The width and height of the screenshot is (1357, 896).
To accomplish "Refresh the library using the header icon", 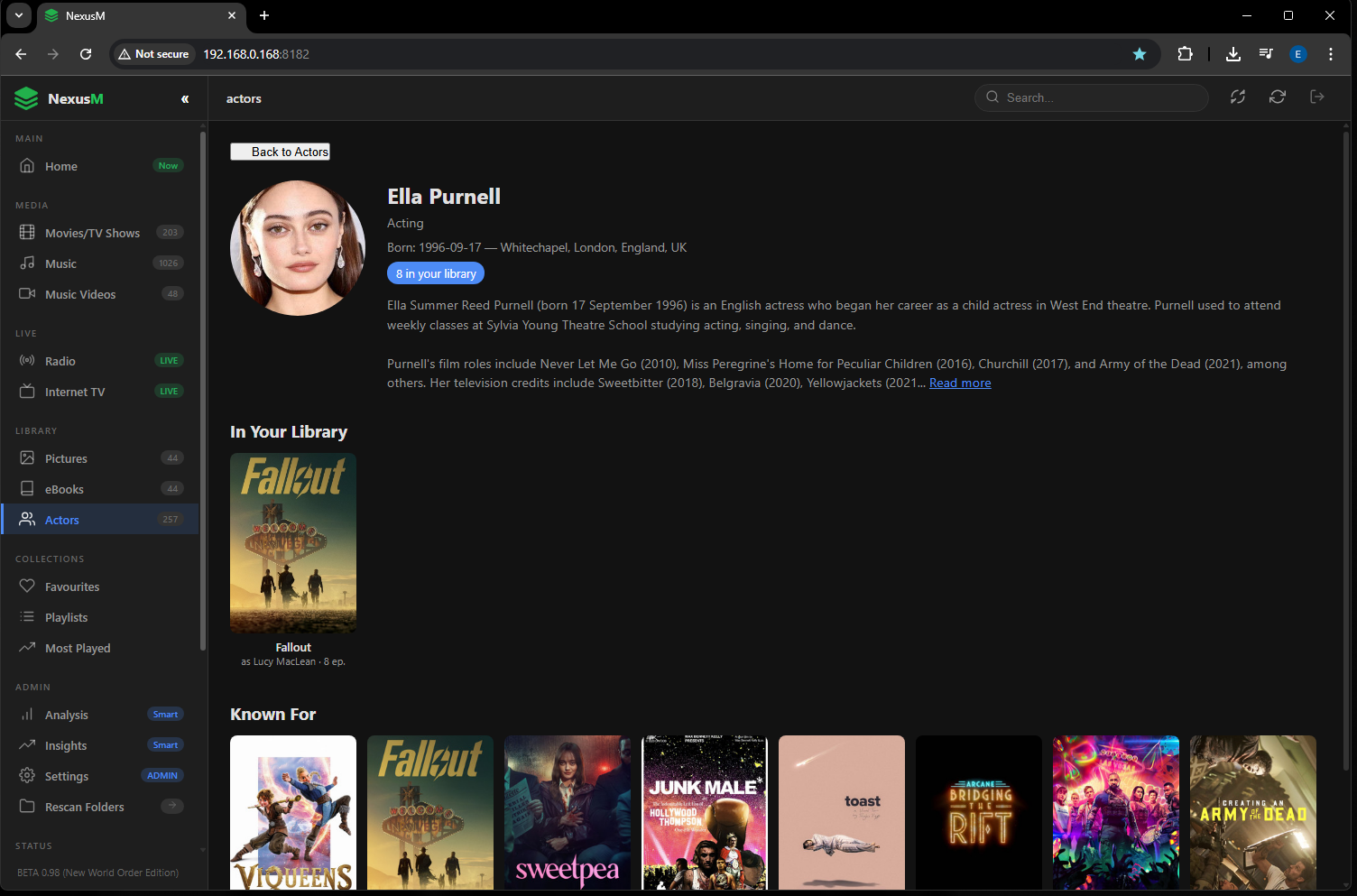I will [1277, 97].
